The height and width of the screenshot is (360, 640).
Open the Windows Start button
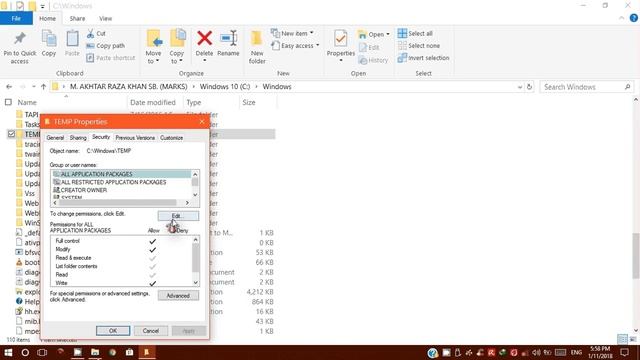tap(8, 352)
